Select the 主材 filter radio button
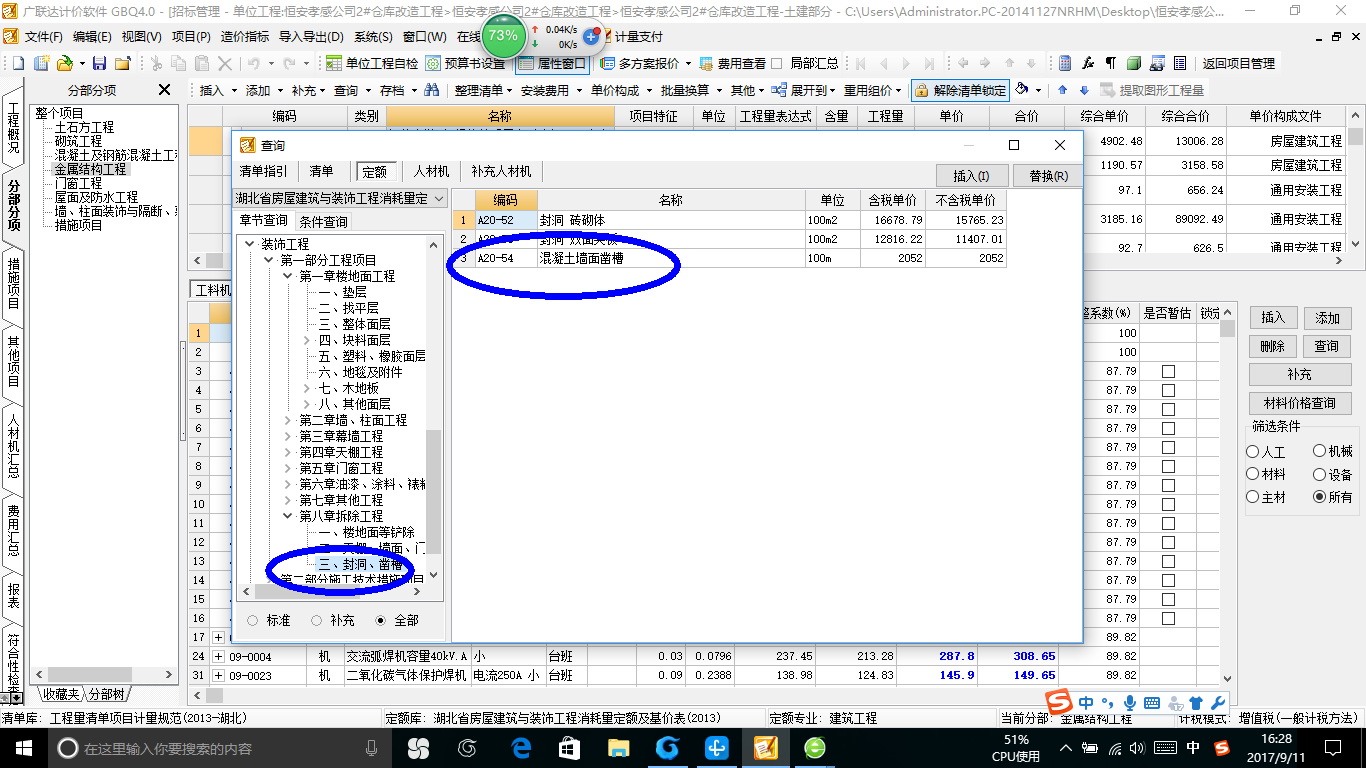The width and height of the screenshot is (1366, 768). point(1253,497)
